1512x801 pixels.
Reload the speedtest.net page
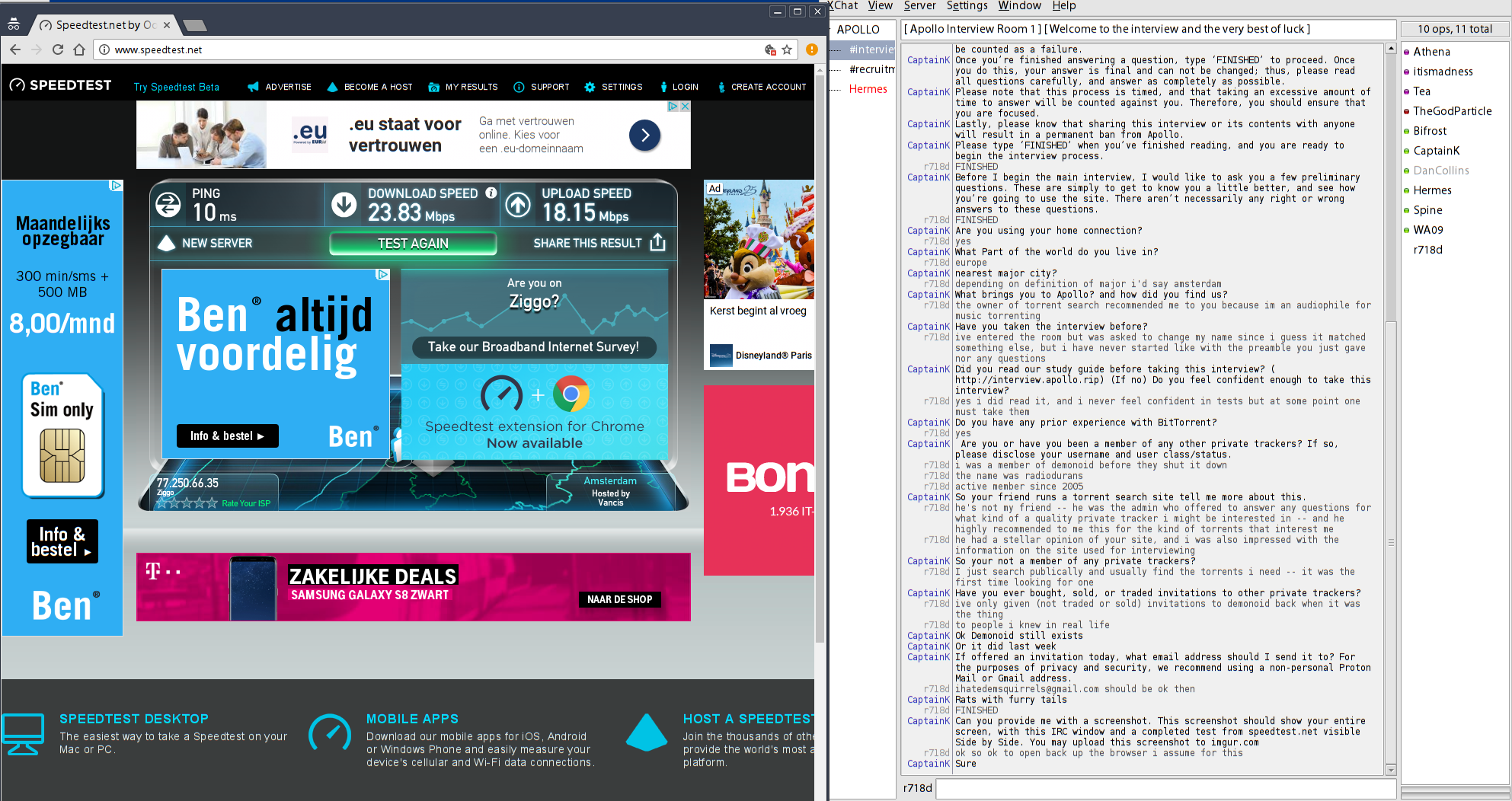[58, 49]
